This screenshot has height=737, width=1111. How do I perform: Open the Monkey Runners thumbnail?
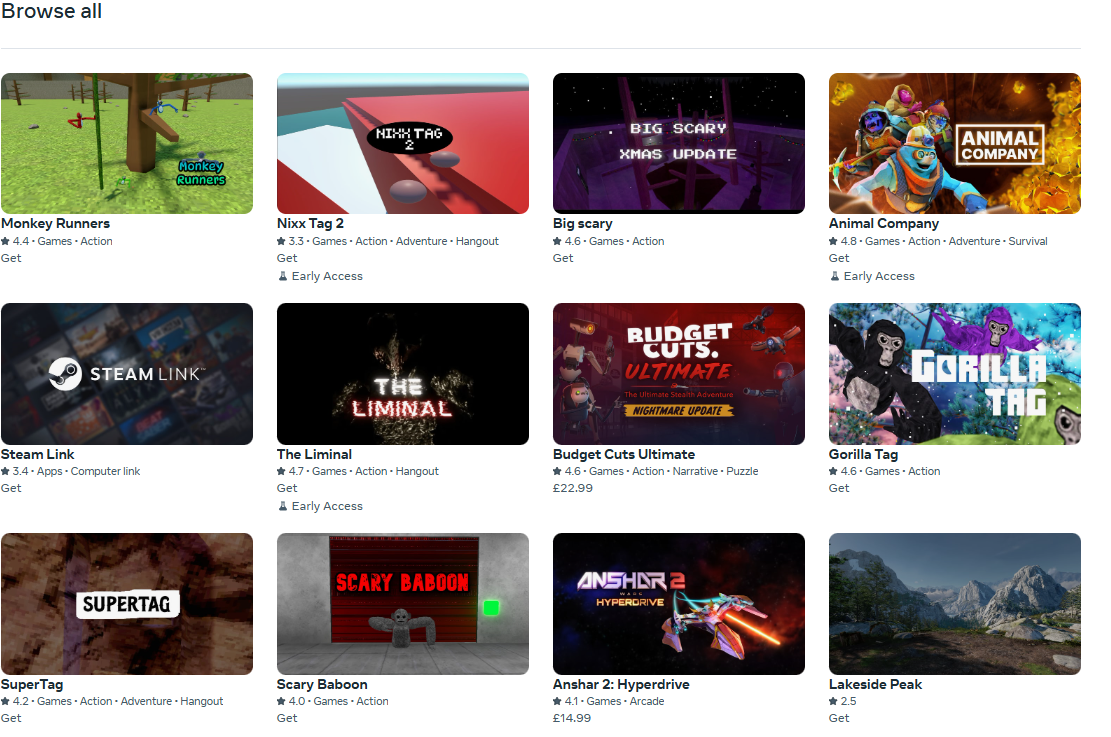coord(127,143)
